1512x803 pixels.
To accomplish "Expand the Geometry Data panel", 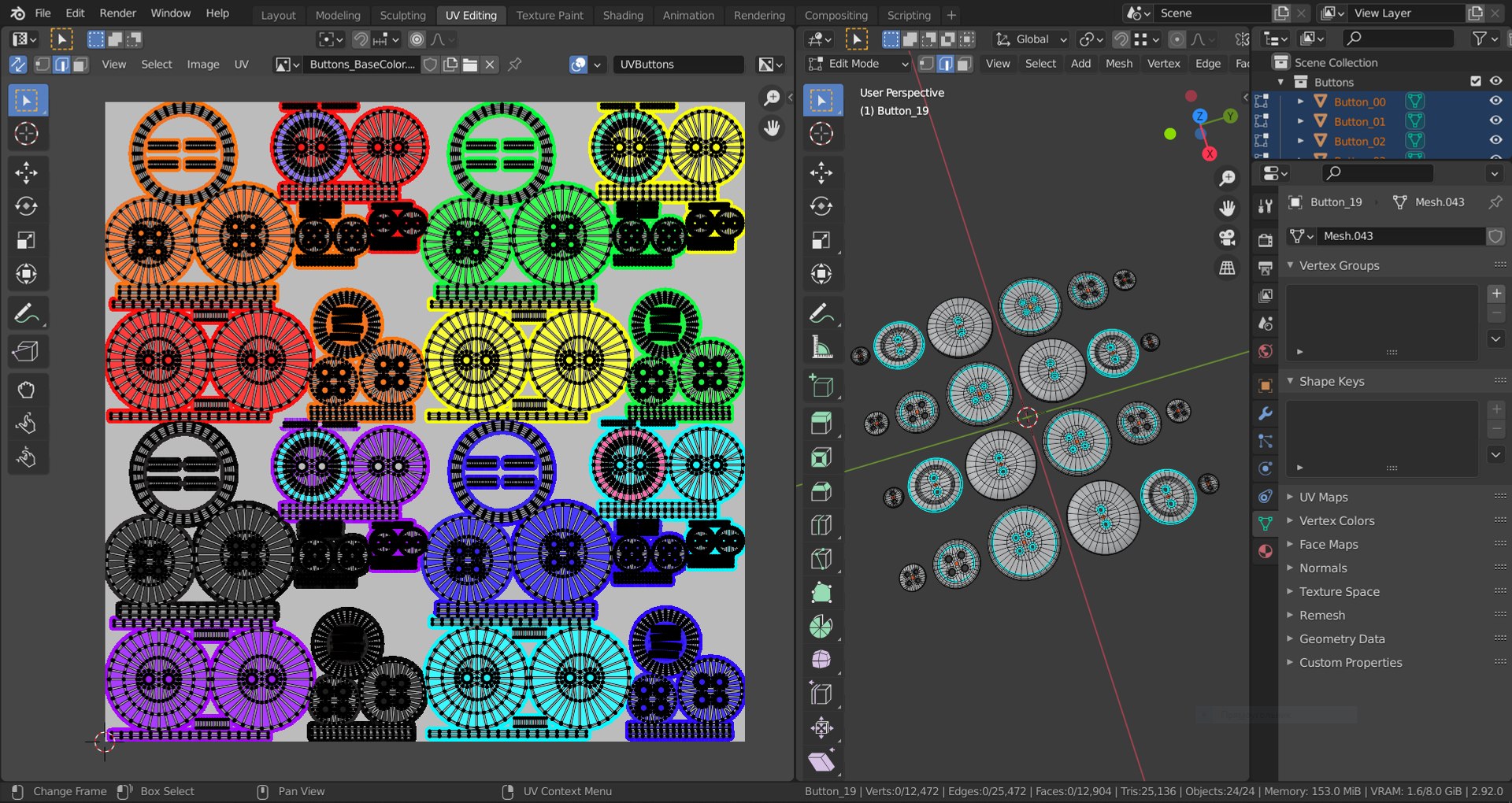I will (x=1341, y=639).
